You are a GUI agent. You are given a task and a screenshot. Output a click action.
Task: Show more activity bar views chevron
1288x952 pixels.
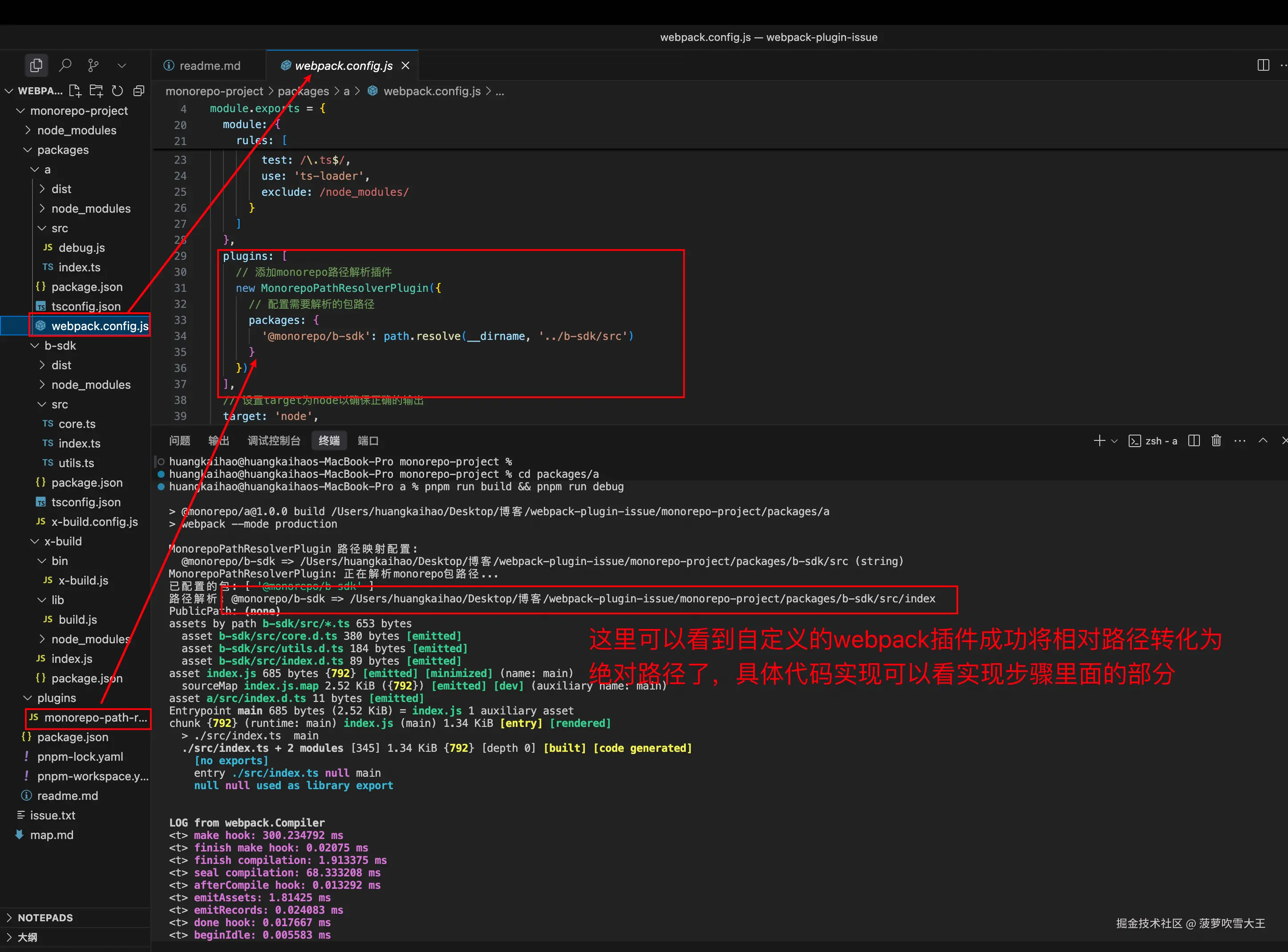click(122, 66)
